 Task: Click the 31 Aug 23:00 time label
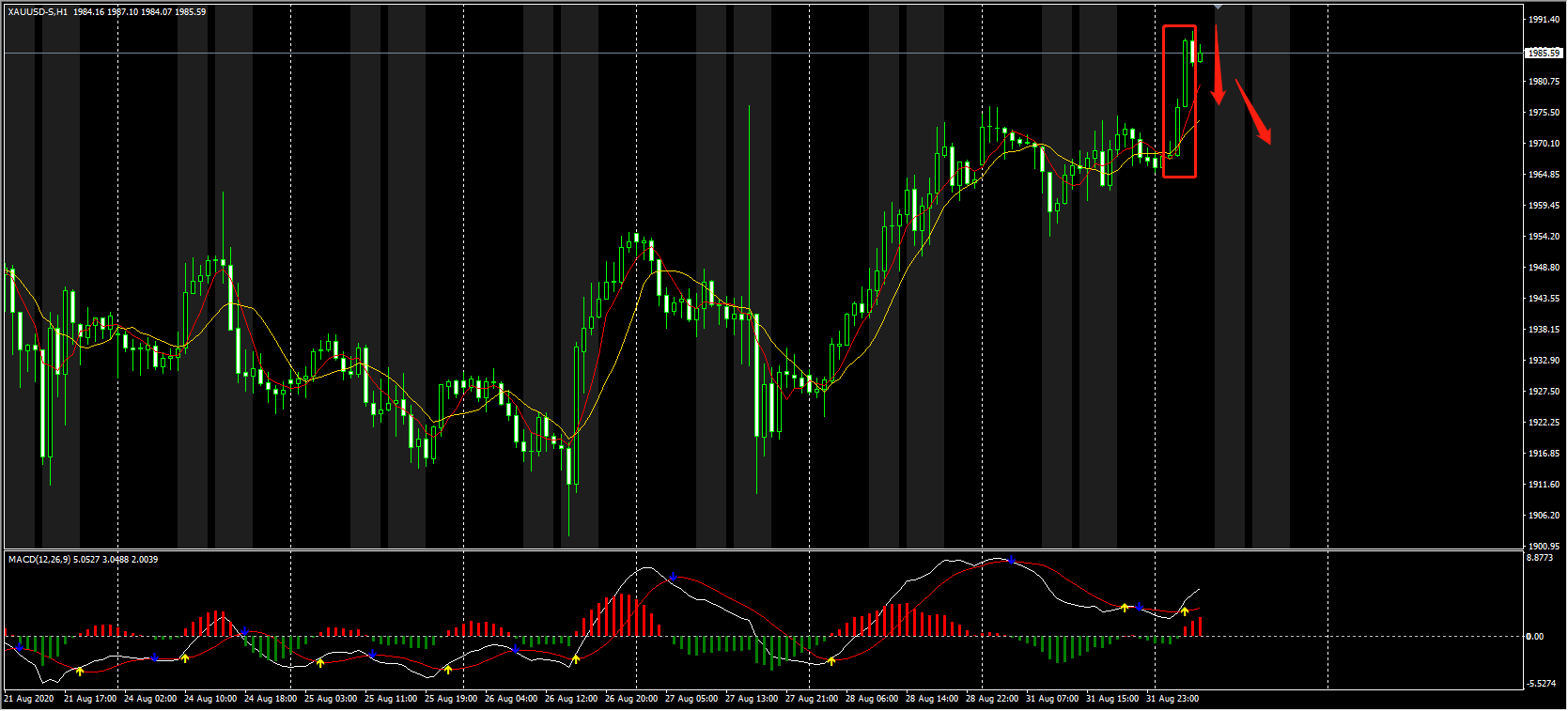point(1172,699)
